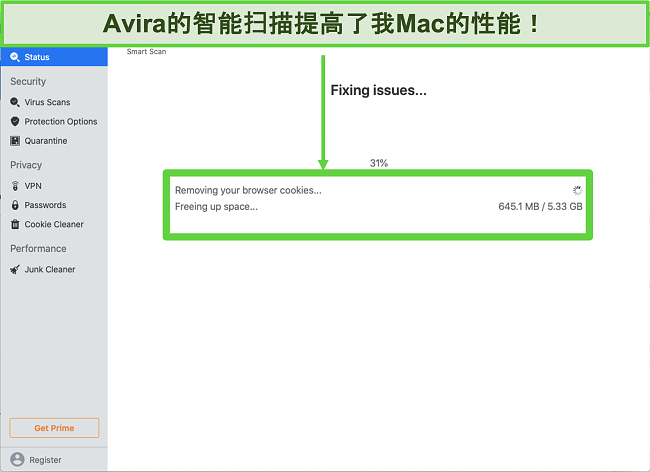This screenshot has height=472, width=650.
Task: Click the Get Prime button
Action: [54, 428]
